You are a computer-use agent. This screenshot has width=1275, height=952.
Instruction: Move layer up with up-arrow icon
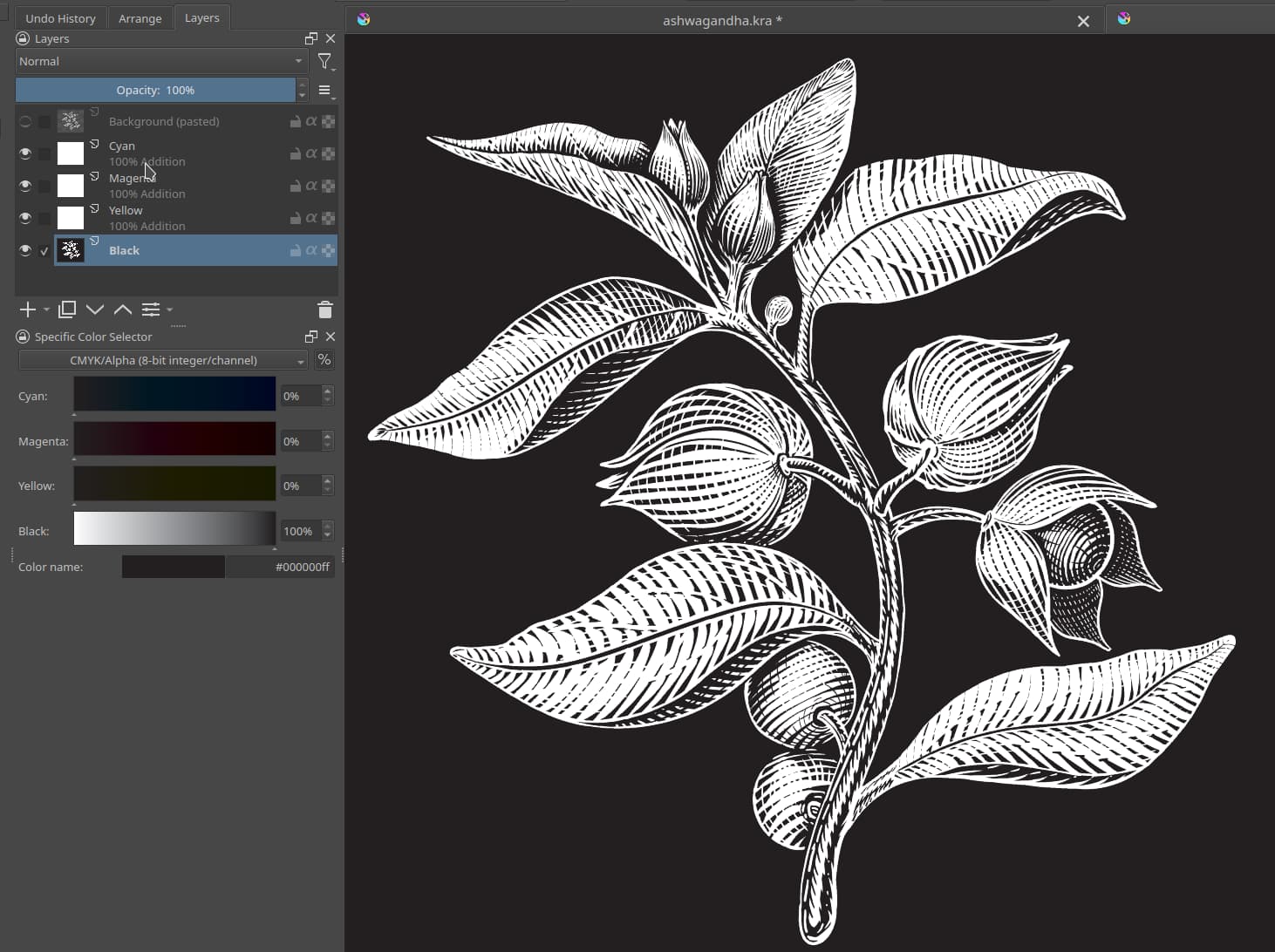click(123, 309)
